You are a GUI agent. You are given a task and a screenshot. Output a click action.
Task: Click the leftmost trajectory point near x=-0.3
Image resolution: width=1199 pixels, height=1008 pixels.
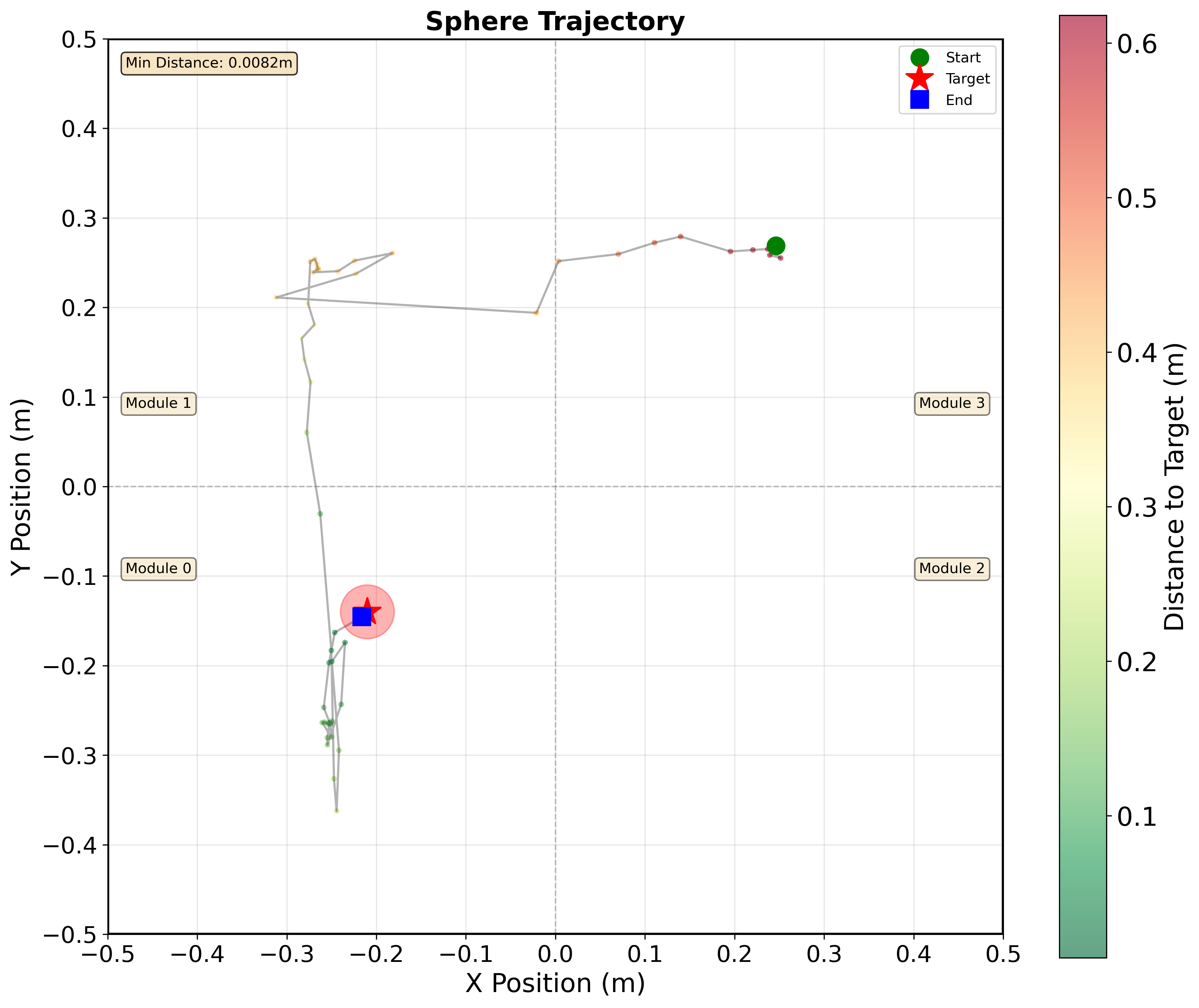tap(276, 297)
